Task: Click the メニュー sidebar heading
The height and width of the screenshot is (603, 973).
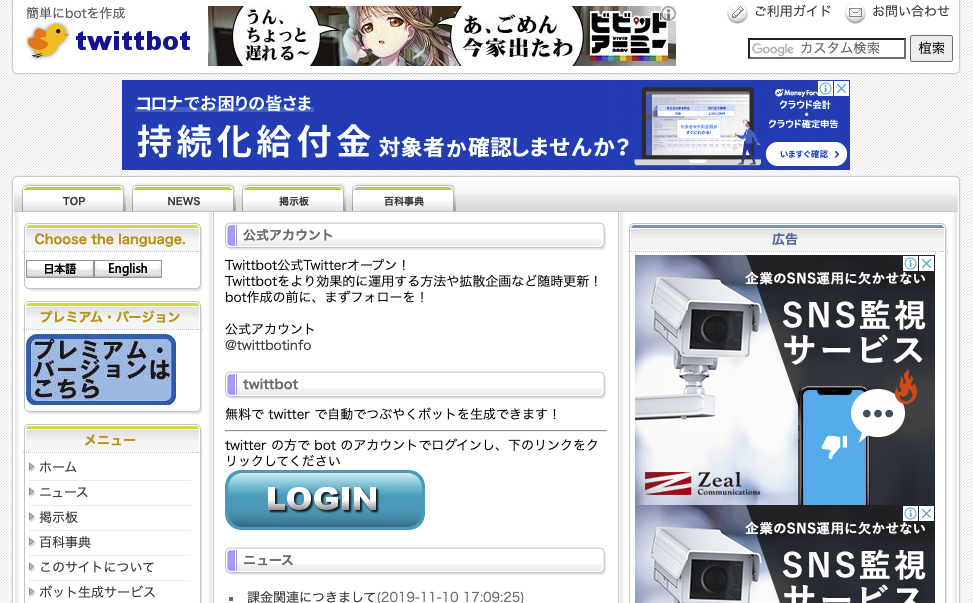Action: pos(110,440)
